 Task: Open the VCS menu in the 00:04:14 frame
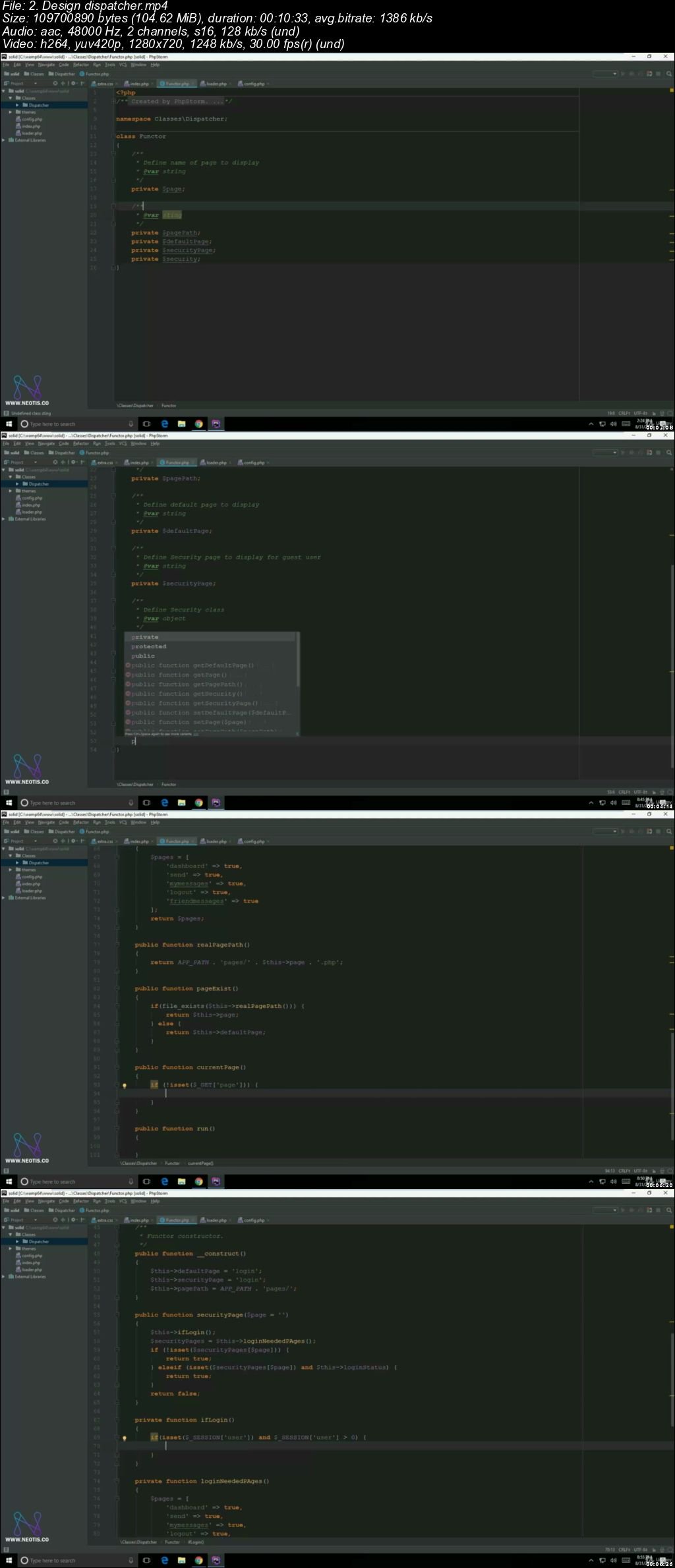(123, 444)
